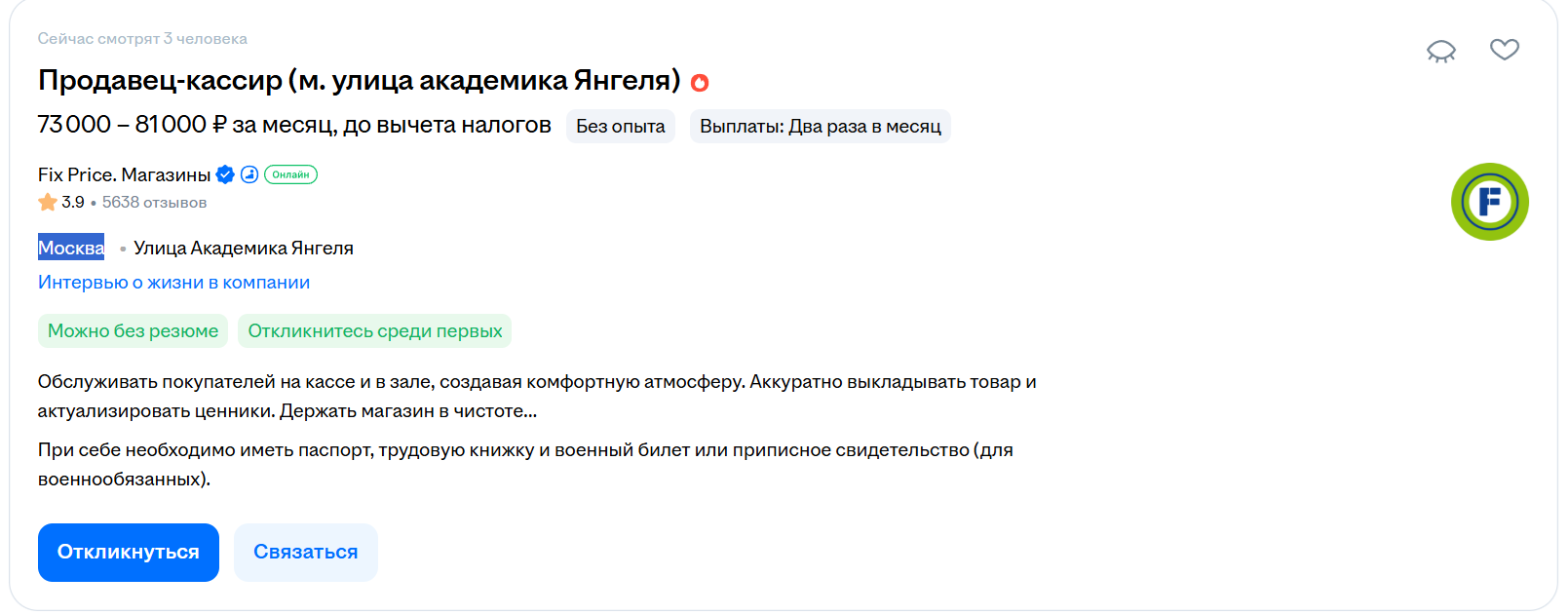Apply using the Откликнуться button

pos(129,553)
